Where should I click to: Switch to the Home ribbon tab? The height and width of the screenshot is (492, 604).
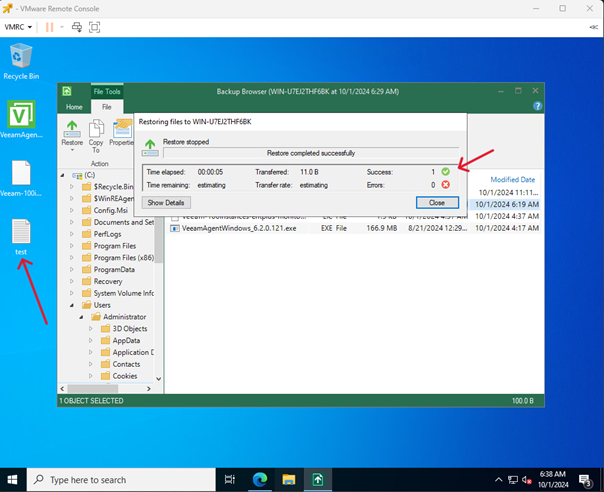coord(74,106)
